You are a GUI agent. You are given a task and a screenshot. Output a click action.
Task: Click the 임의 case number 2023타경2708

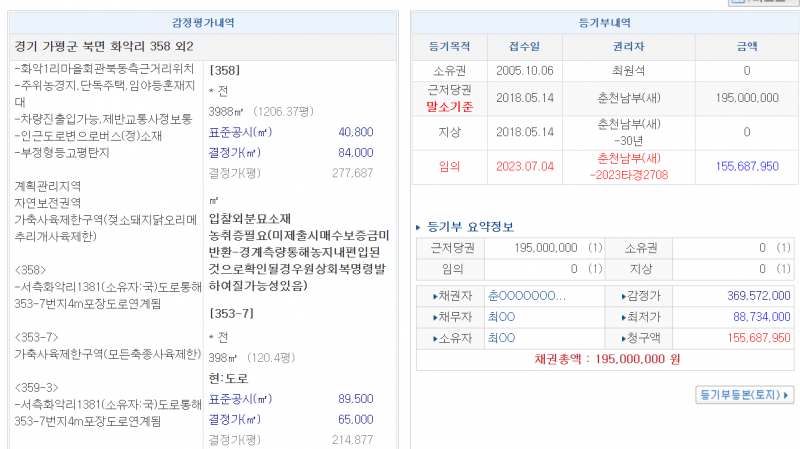point(628,173)
